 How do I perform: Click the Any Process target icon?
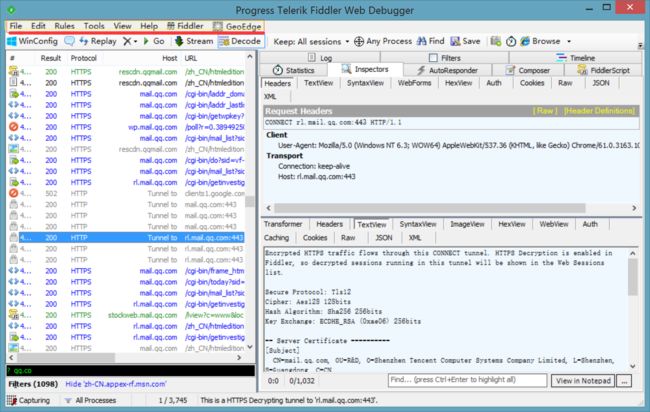pos(359,41)
